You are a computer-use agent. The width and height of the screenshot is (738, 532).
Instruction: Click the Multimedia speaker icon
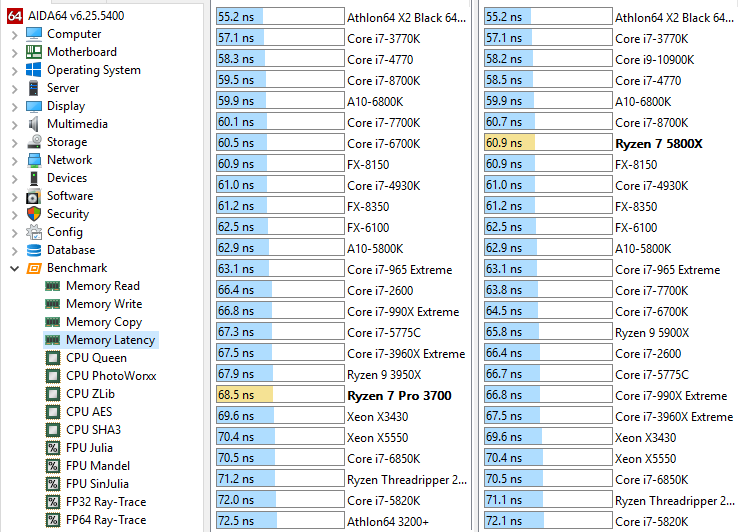coord(33,124)
